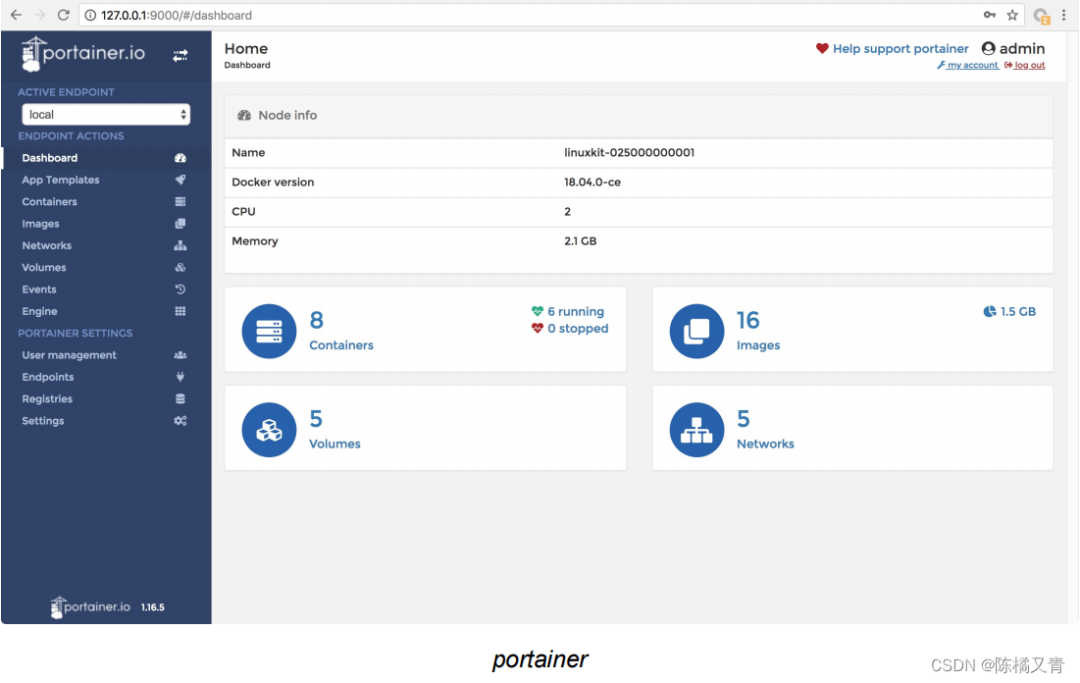
Task: Click the round Images icon
Action: [x=696, y=331]
